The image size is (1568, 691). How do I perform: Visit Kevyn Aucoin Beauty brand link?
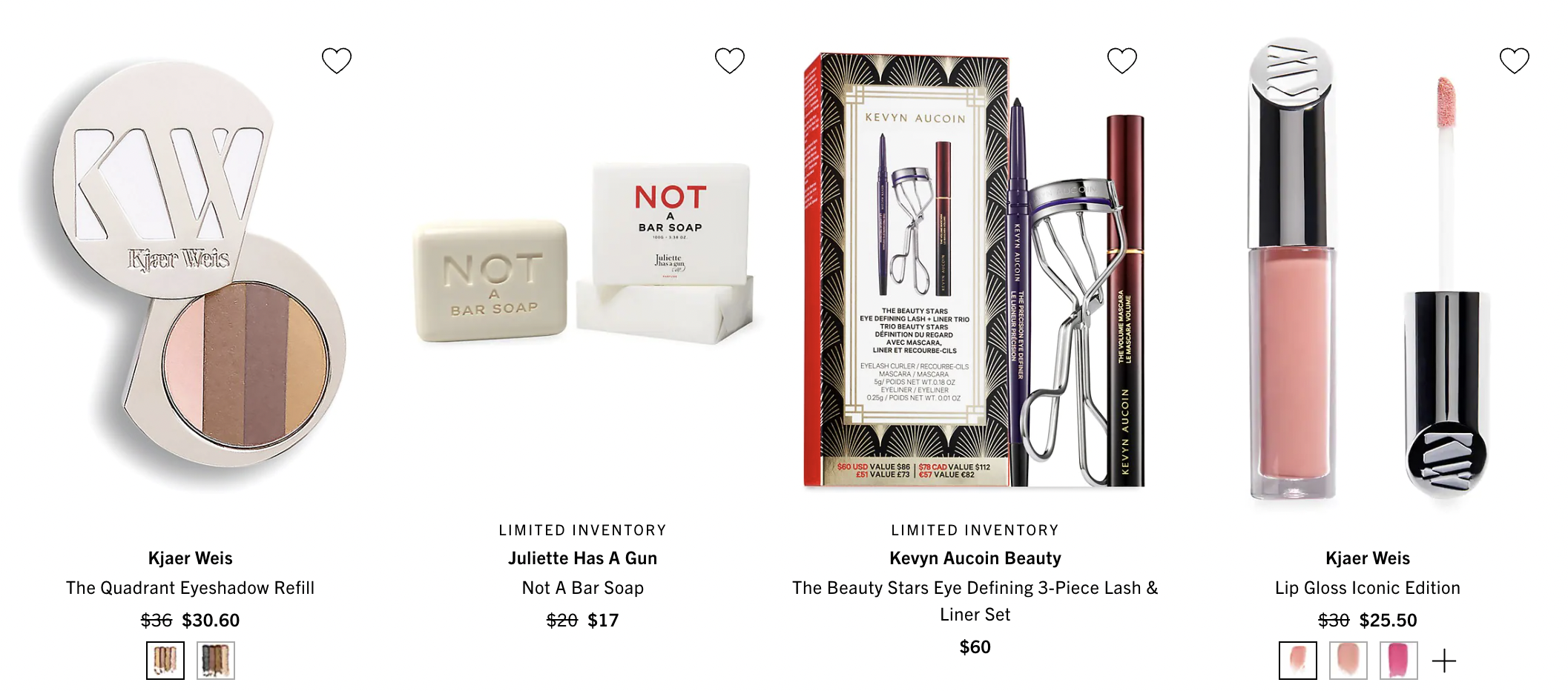tap(975, 558)
